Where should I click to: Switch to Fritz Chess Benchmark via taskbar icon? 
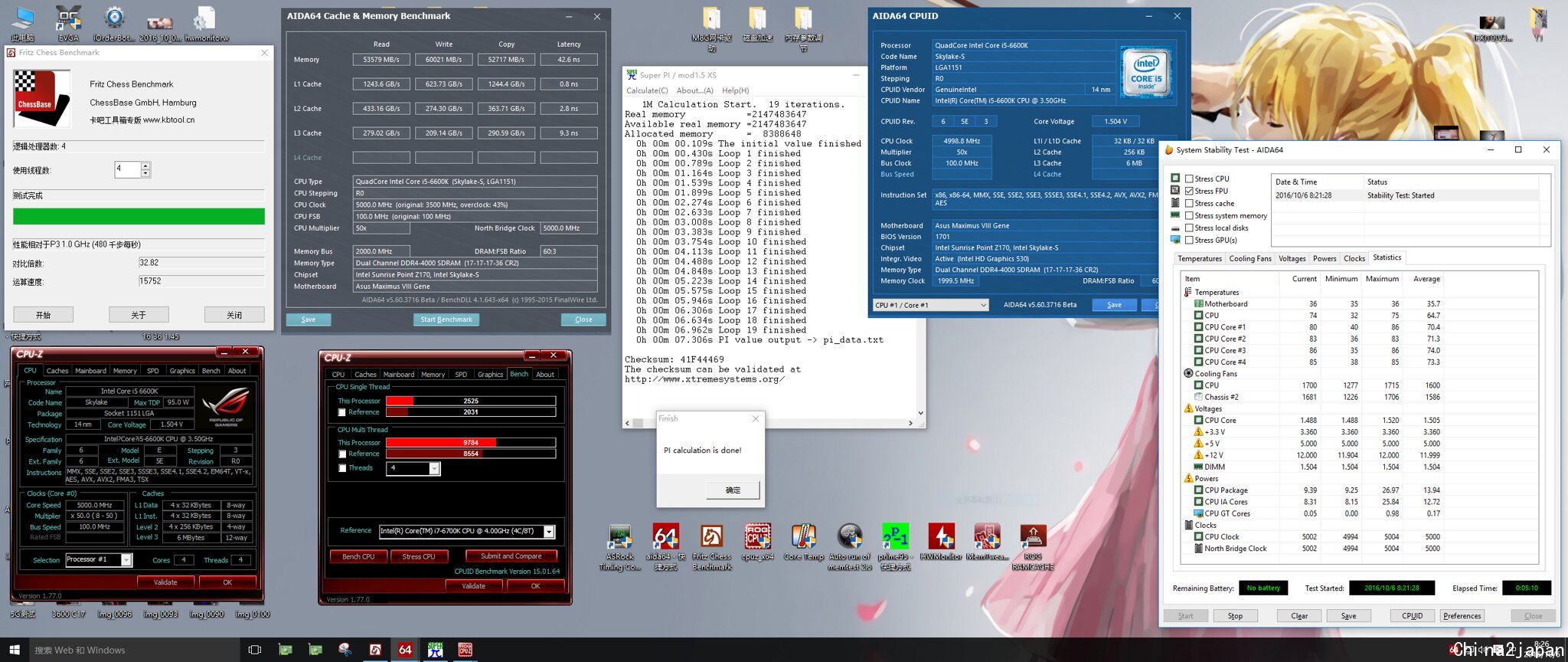375,650
